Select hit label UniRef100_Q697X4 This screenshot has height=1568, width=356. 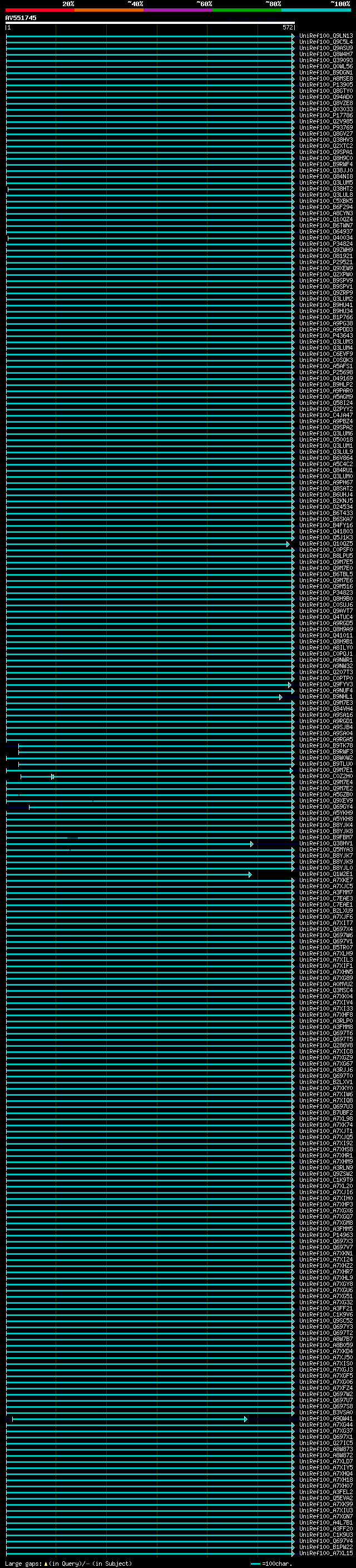click(x=326, y=929)
